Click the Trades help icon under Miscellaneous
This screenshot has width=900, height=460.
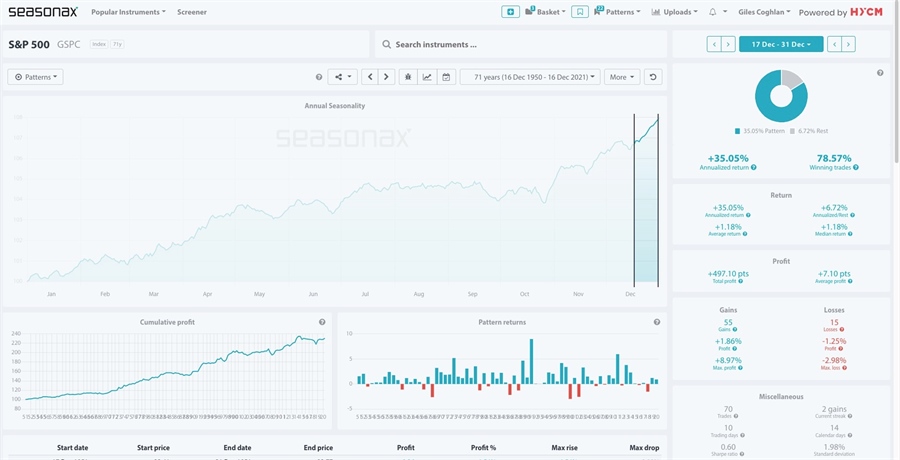coord(736,416)
